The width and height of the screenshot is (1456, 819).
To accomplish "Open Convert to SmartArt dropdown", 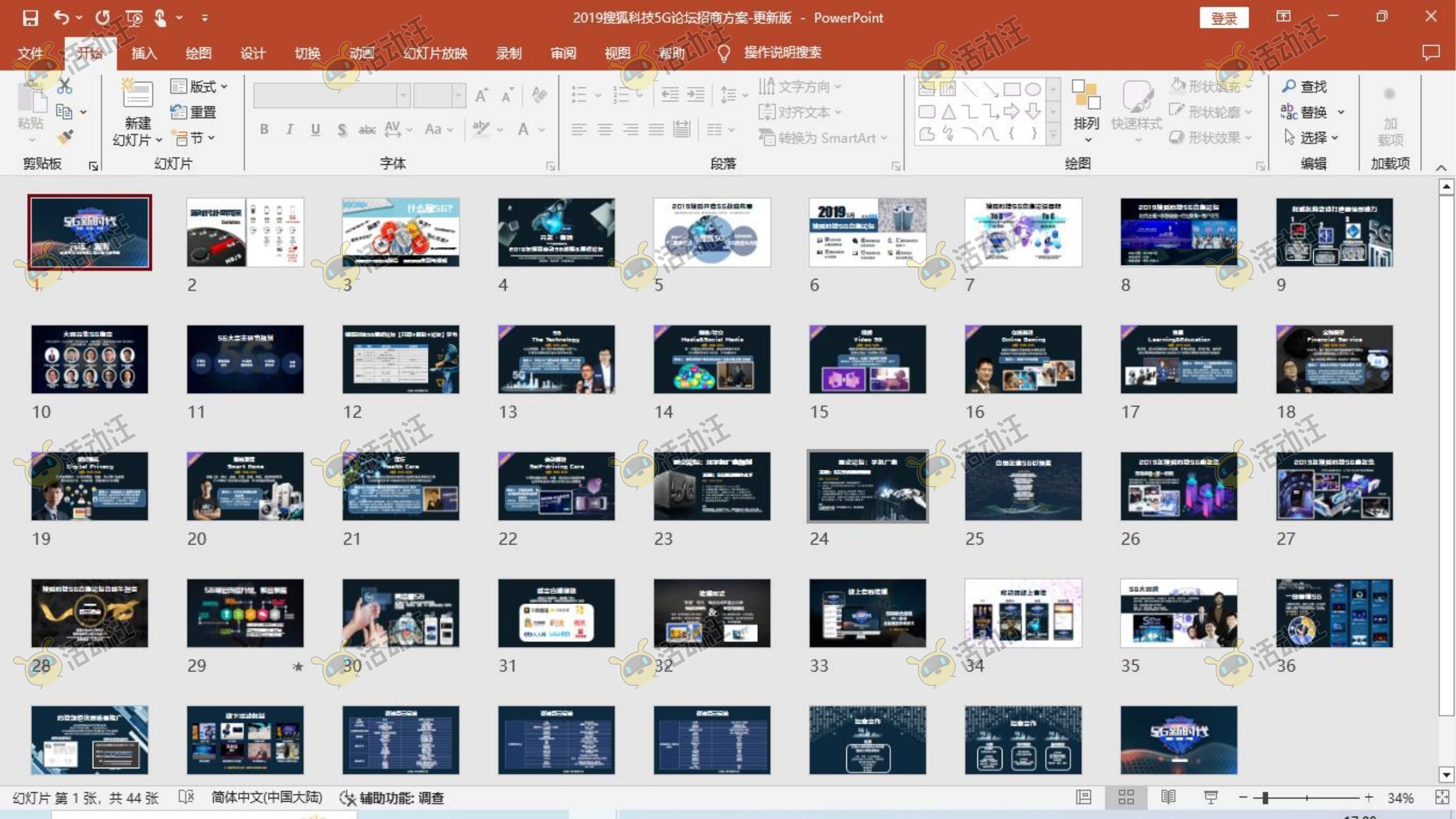I will click(x=823, y=137).
